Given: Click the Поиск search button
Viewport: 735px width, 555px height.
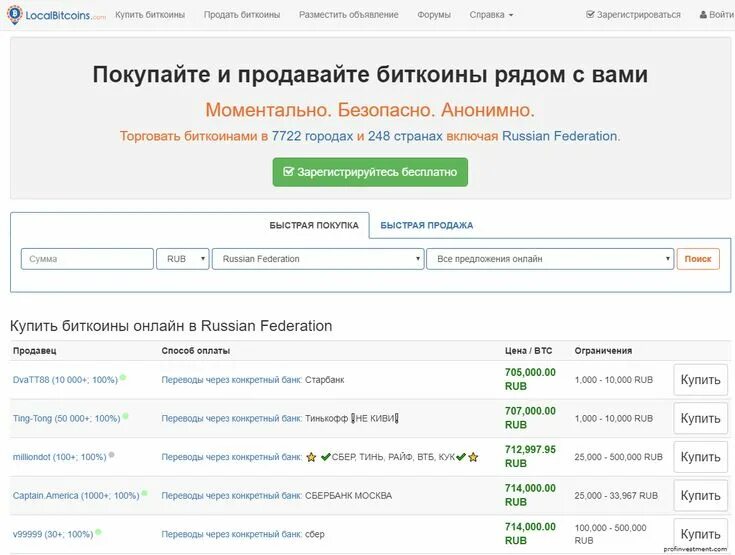Looking at the screenshot, I should pos(698,259).
